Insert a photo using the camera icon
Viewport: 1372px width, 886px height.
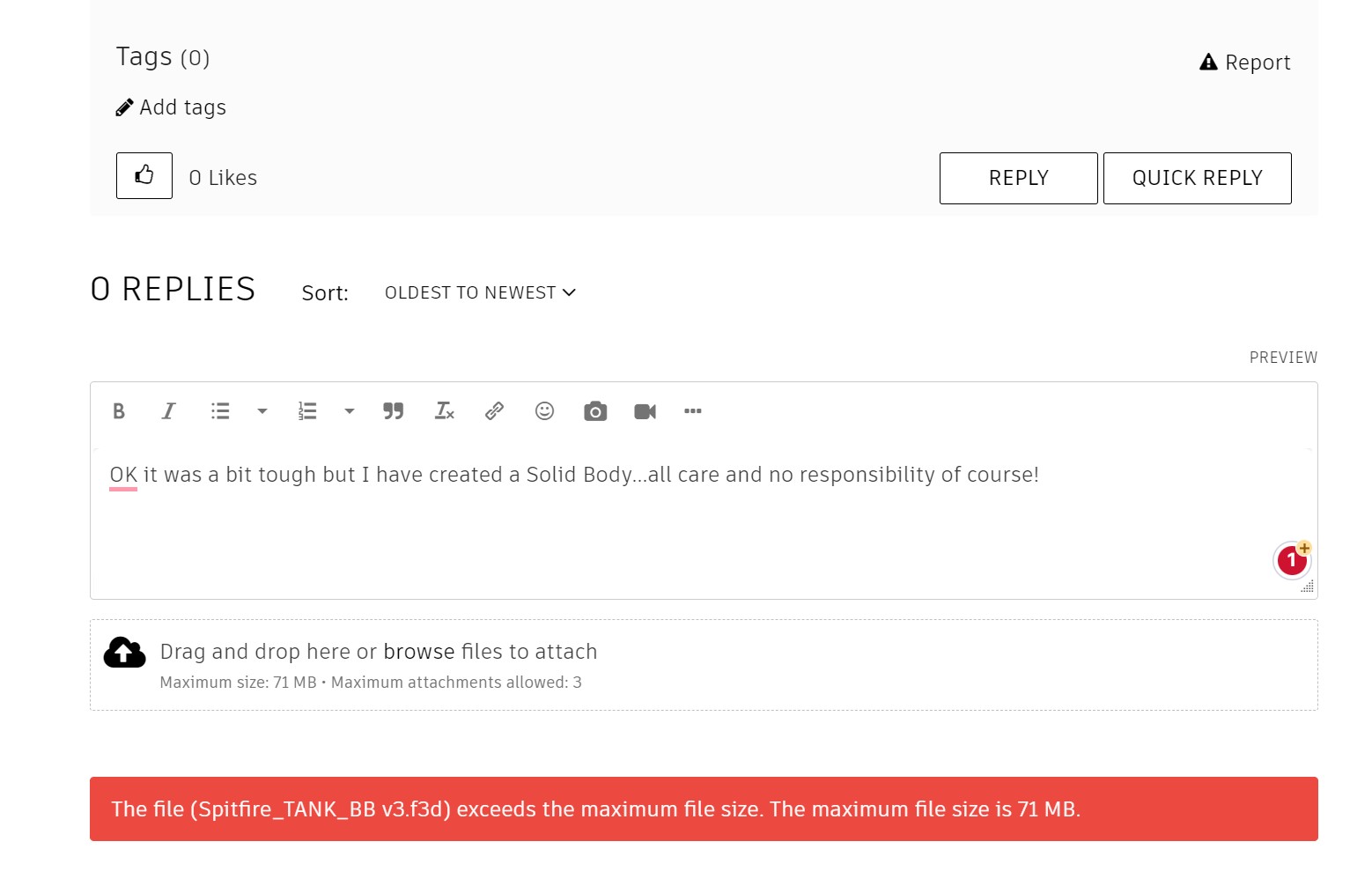pyautogui.click(x=595, y=411)
